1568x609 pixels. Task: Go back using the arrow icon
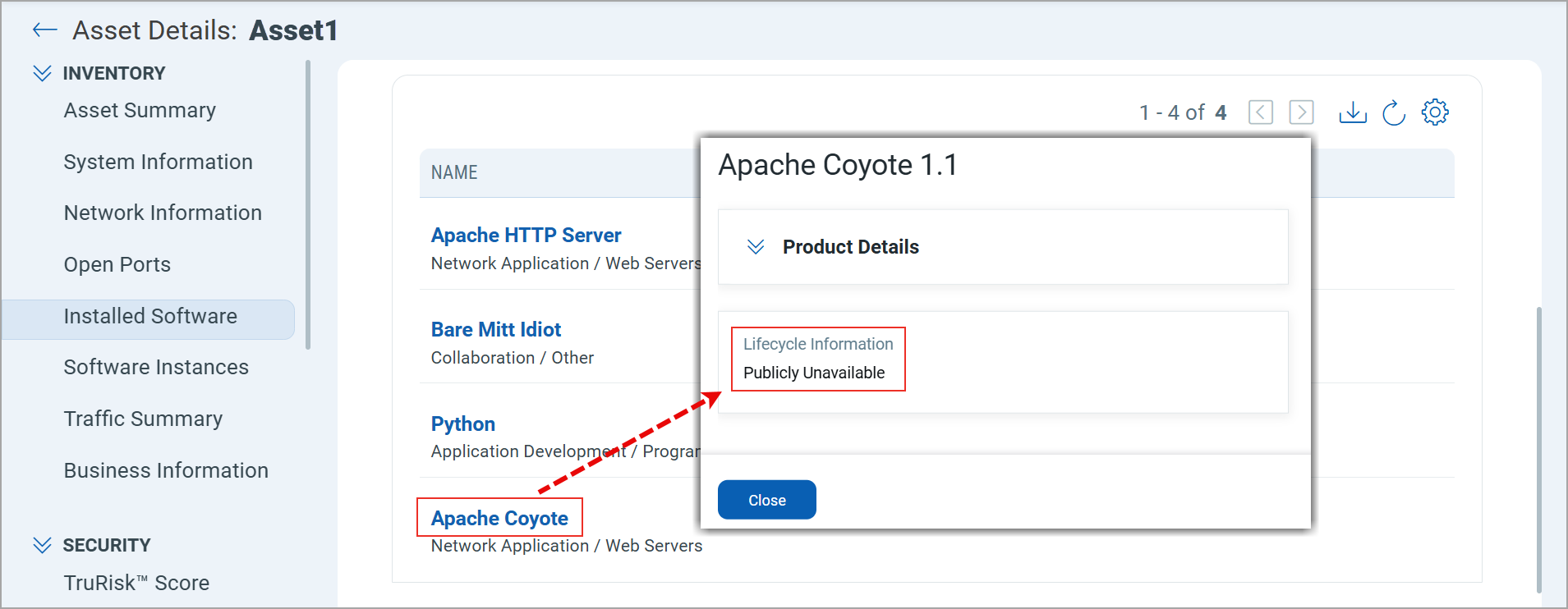(x=44, y=30)
